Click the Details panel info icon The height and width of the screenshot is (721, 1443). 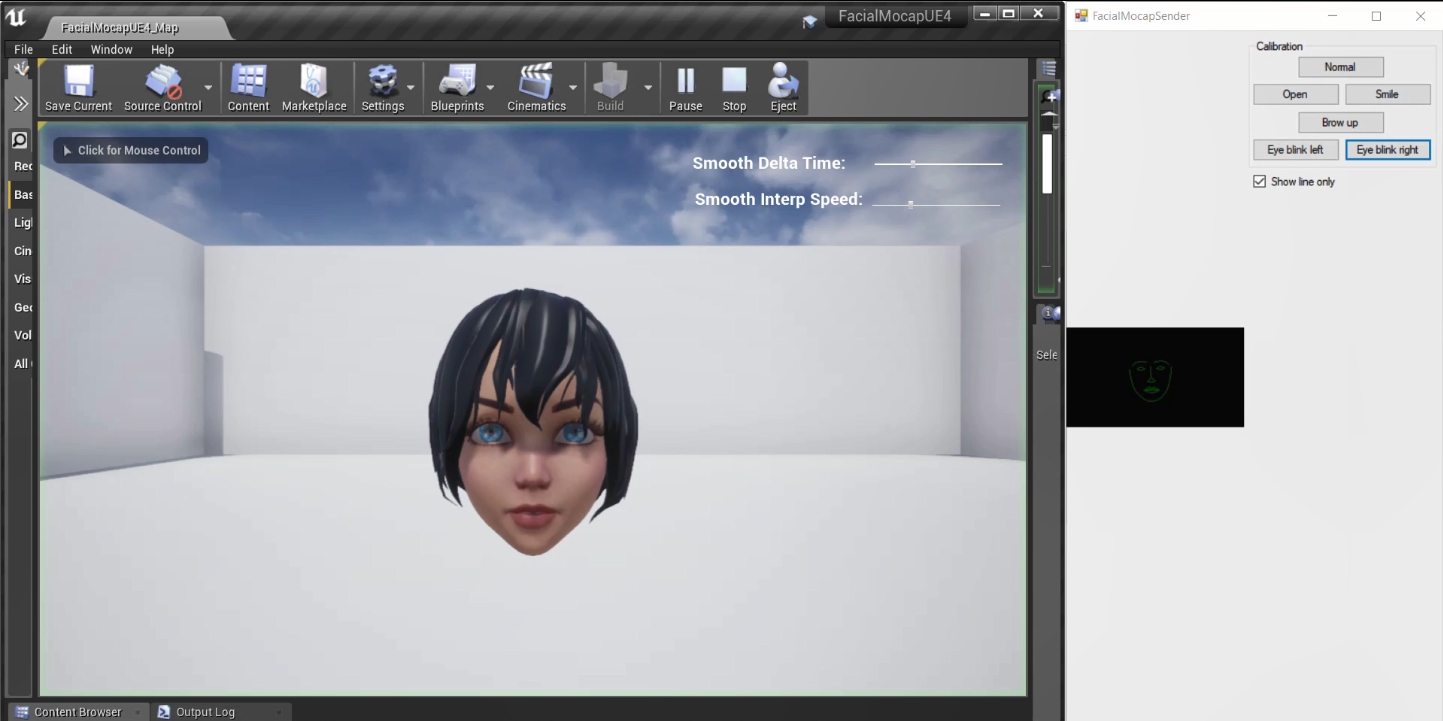click(x=1048, y=314)
